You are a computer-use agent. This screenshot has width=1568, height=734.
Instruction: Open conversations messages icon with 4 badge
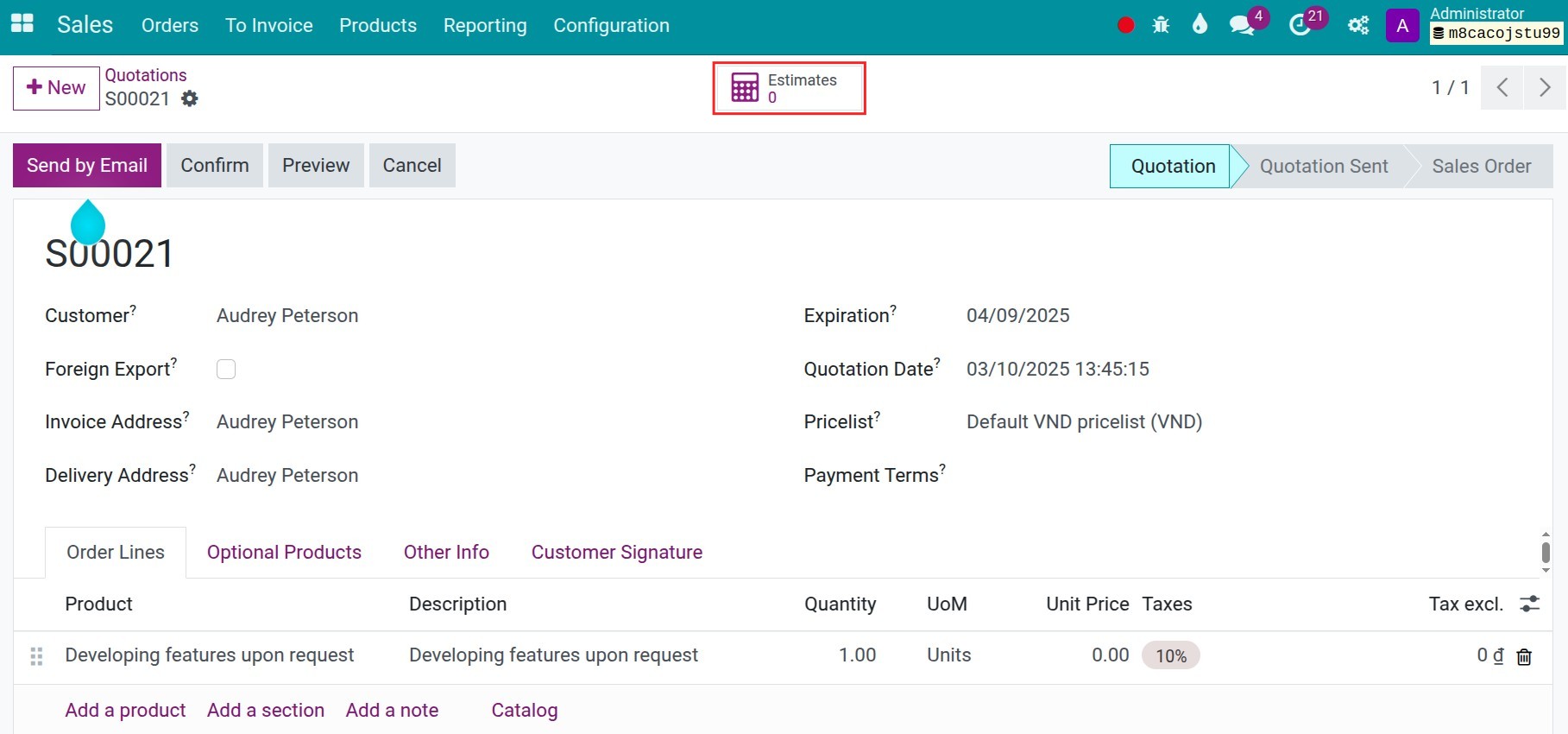click(x=1243, y=25)
